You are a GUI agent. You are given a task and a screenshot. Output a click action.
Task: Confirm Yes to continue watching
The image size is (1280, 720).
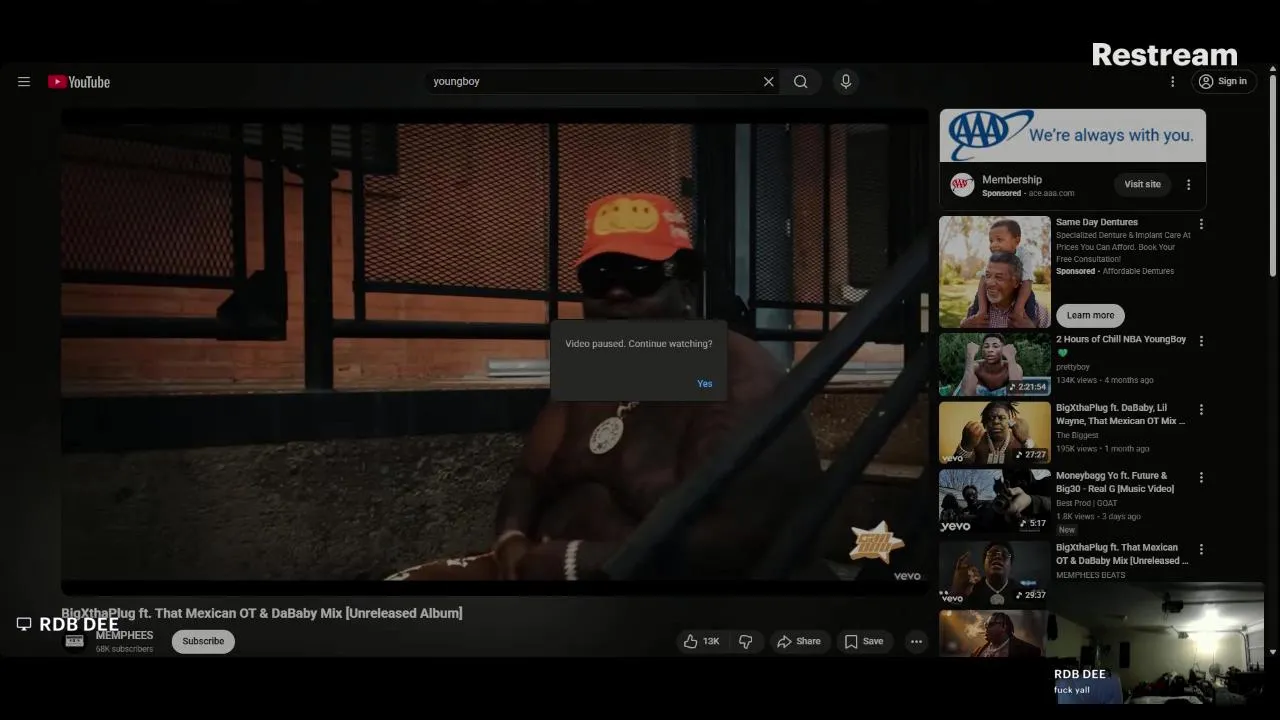[x=705, y=384]
